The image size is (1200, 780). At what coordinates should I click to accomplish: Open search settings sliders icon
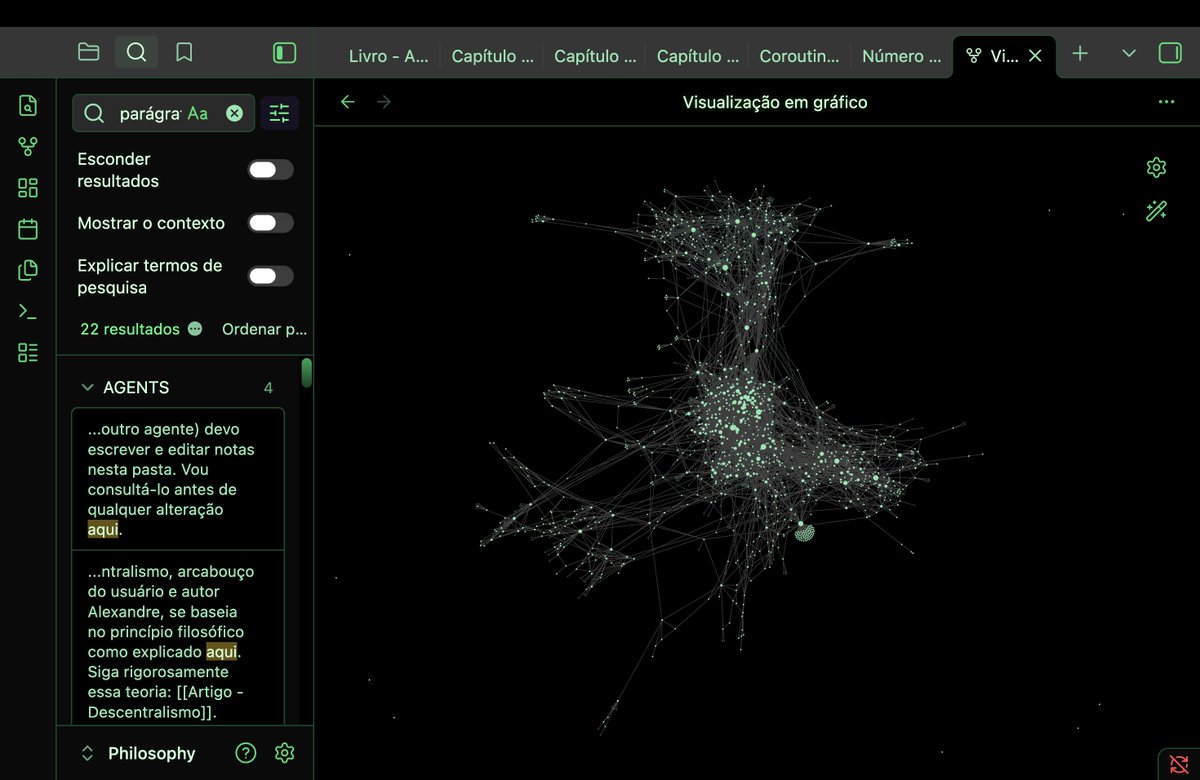(279, 113)
